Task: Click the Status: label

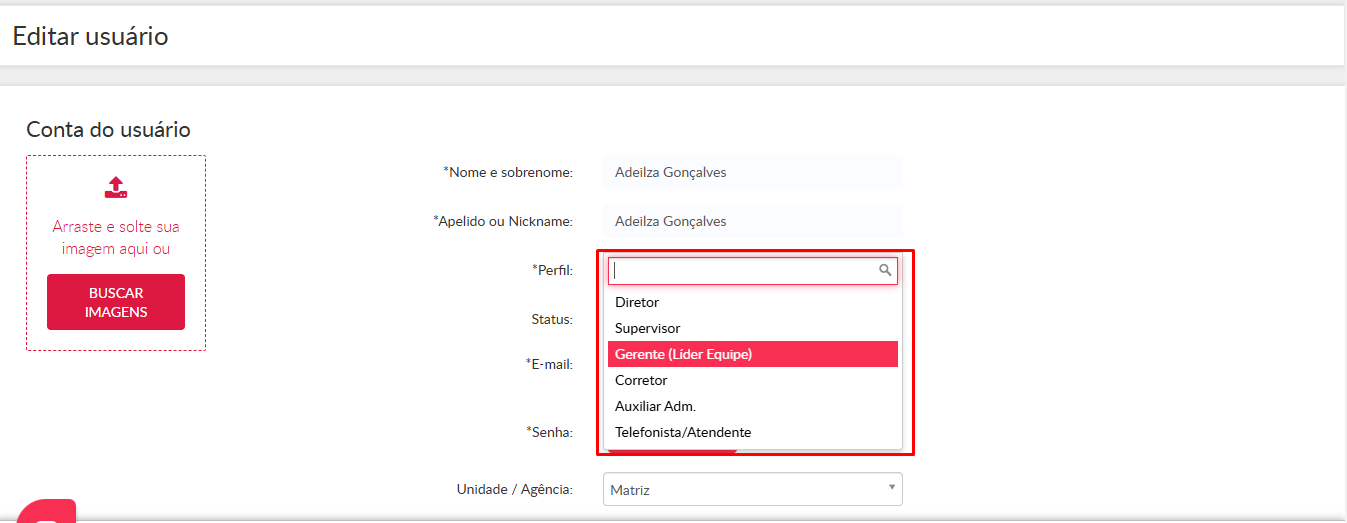Action: [552, 320]
